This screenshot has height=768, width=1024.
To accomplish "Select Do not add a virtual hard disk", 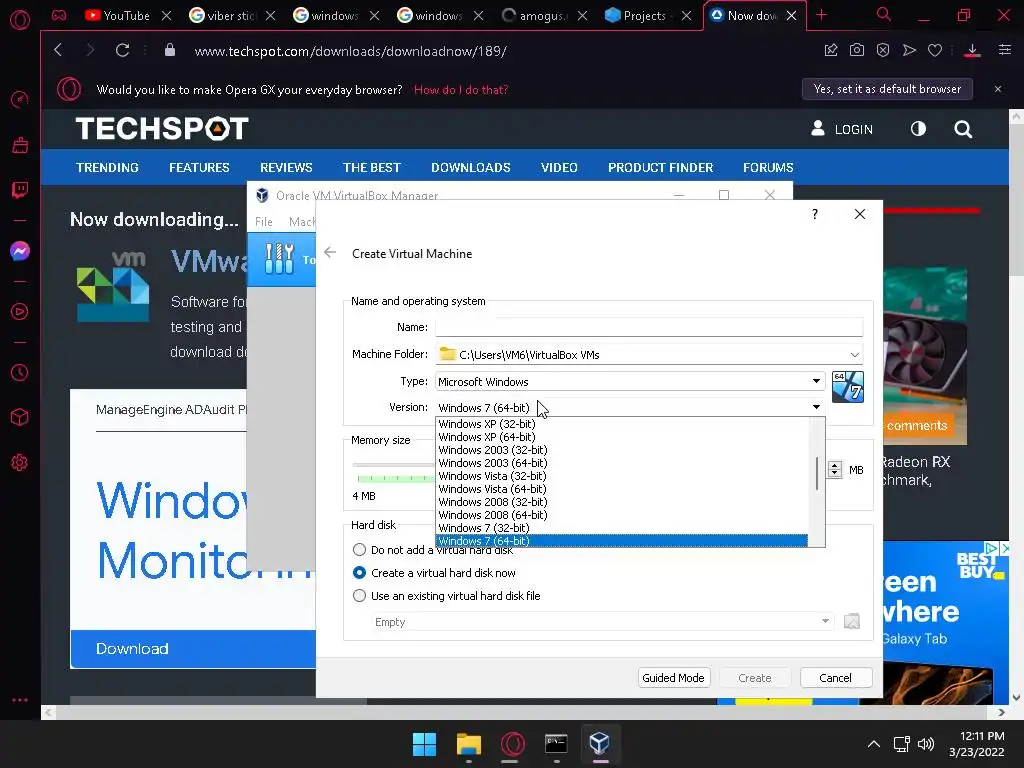I will click(x=359, y=550).
